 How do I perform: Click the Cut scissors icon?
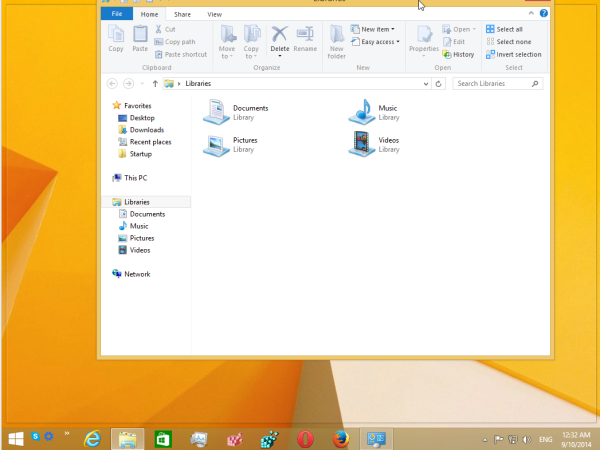[x=158, y=29]
